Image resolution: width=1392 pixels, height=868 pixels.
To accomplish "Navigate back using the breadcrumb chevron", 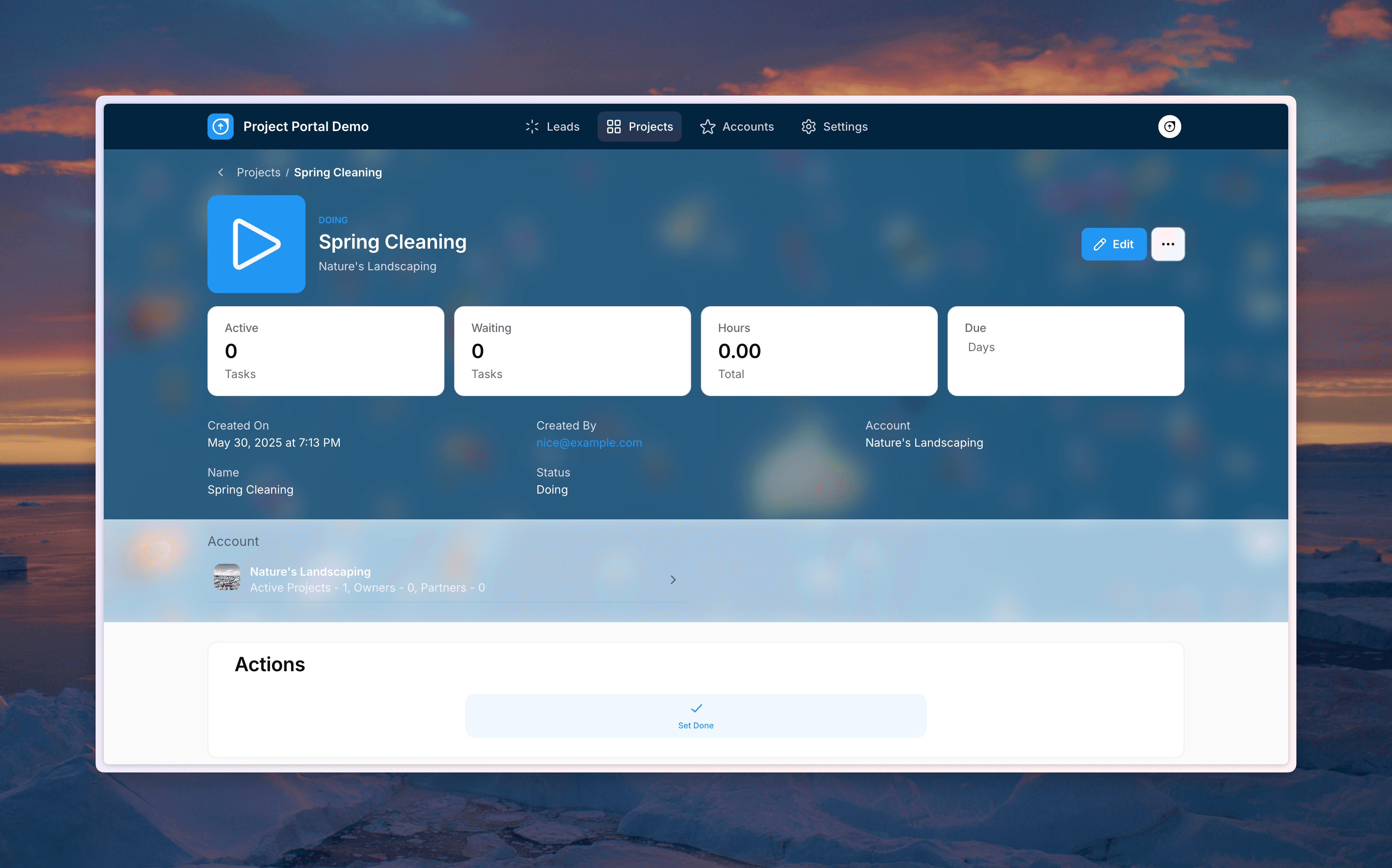I will point(221,172).
